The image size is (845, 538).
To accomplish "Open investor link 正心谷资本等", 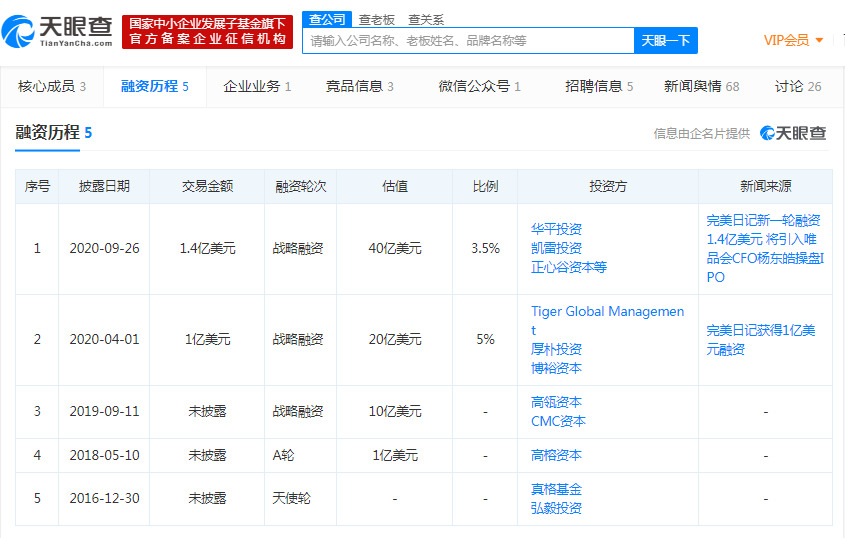I will point(569,267).
